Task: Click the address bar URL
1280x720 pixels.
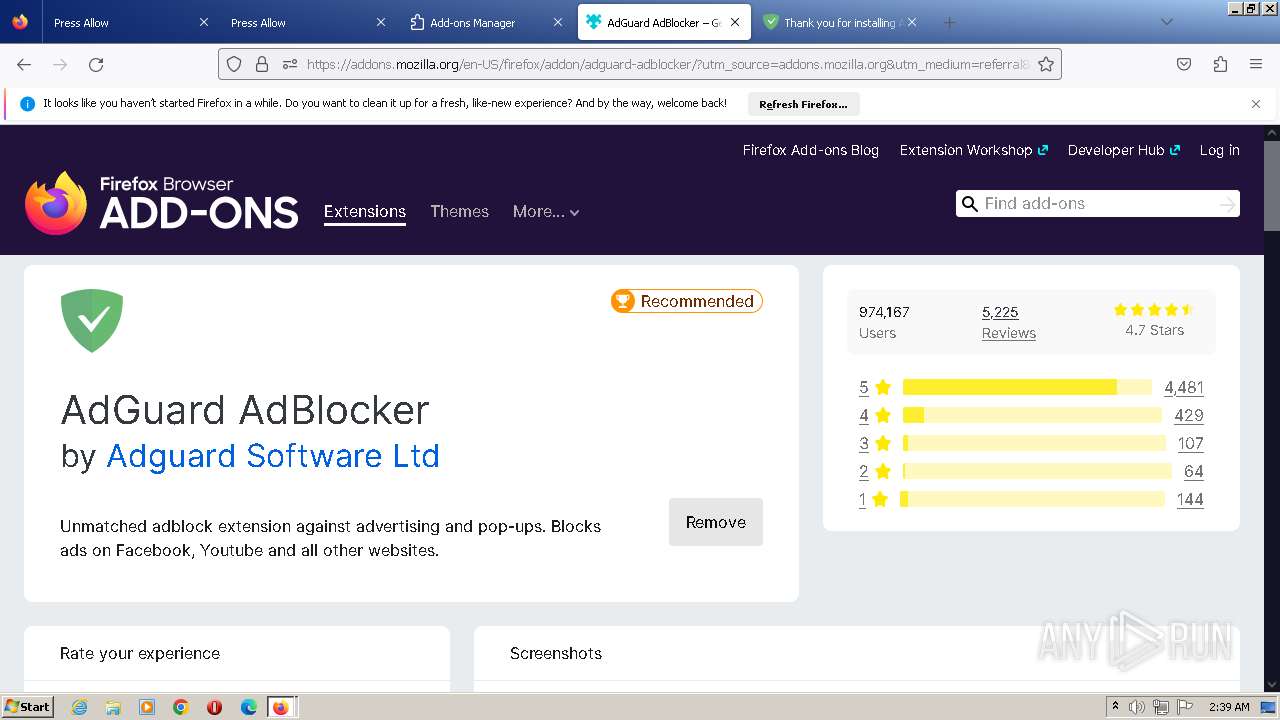Action: tap(668, 64)
